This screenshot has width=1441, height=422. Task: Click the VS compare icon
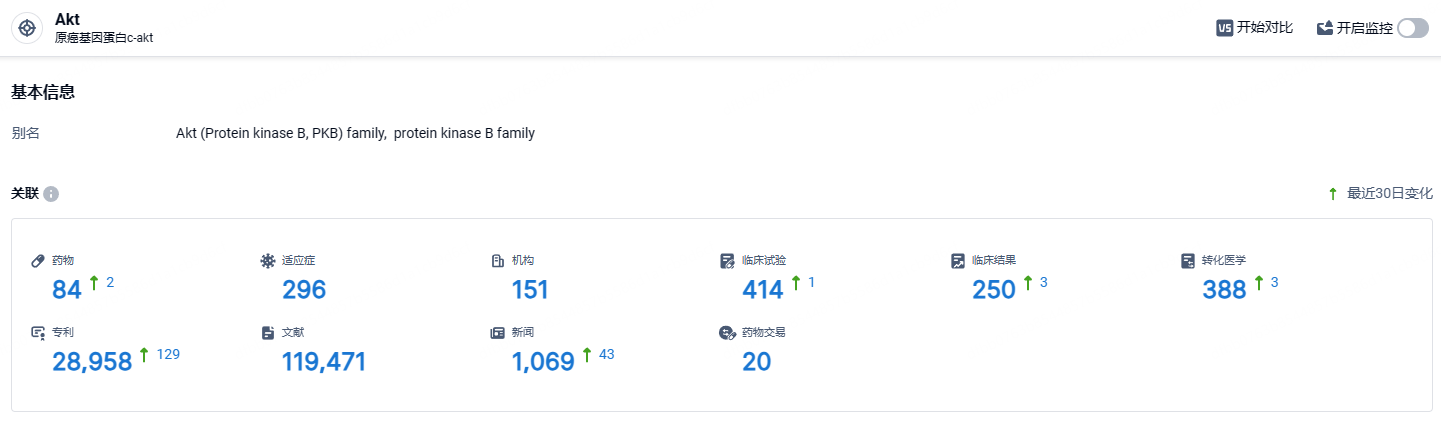click(x=1224, y=28)
